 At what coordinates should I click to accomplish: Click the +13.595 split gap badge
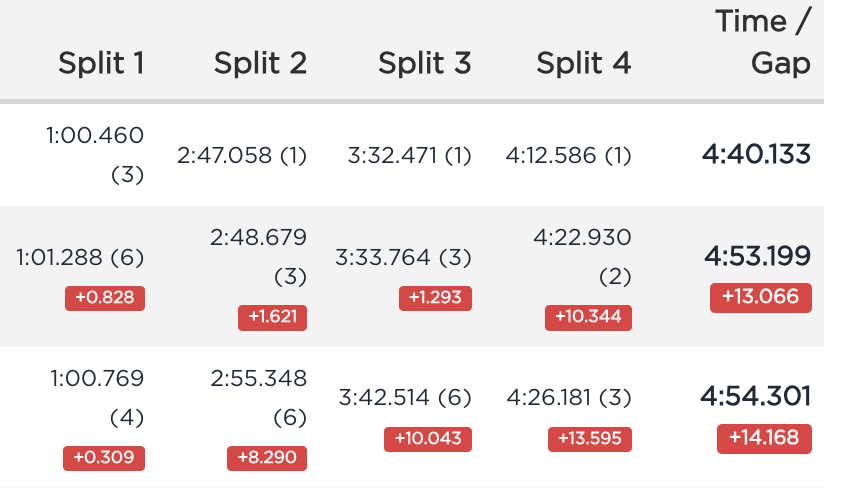click(590, 439)
